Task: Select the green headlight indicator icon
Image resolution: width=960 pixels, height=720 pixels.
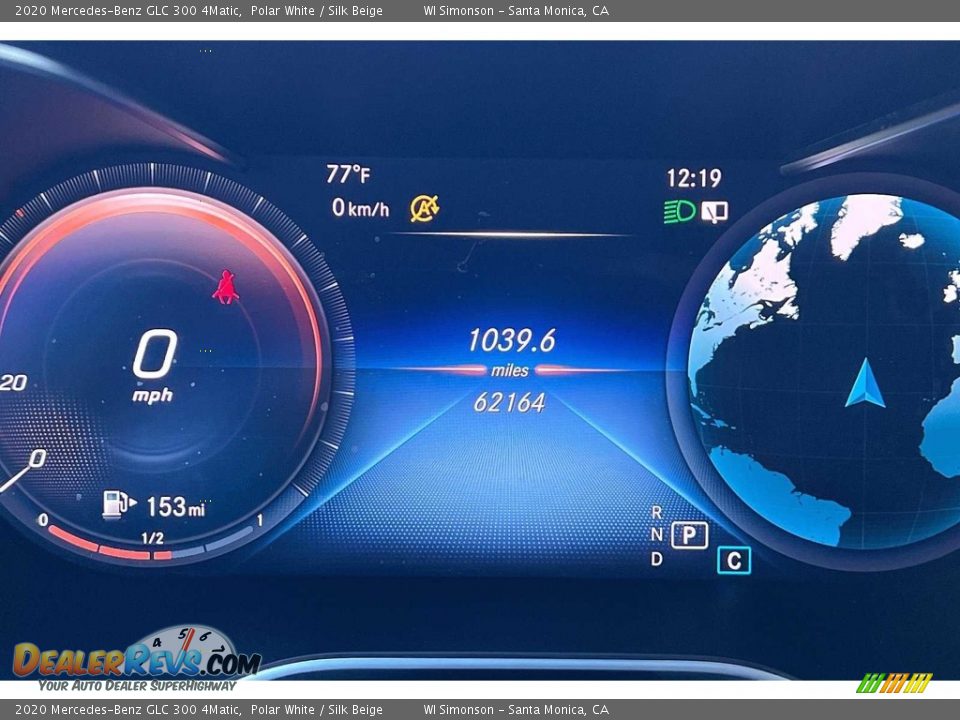Action: 680,212
